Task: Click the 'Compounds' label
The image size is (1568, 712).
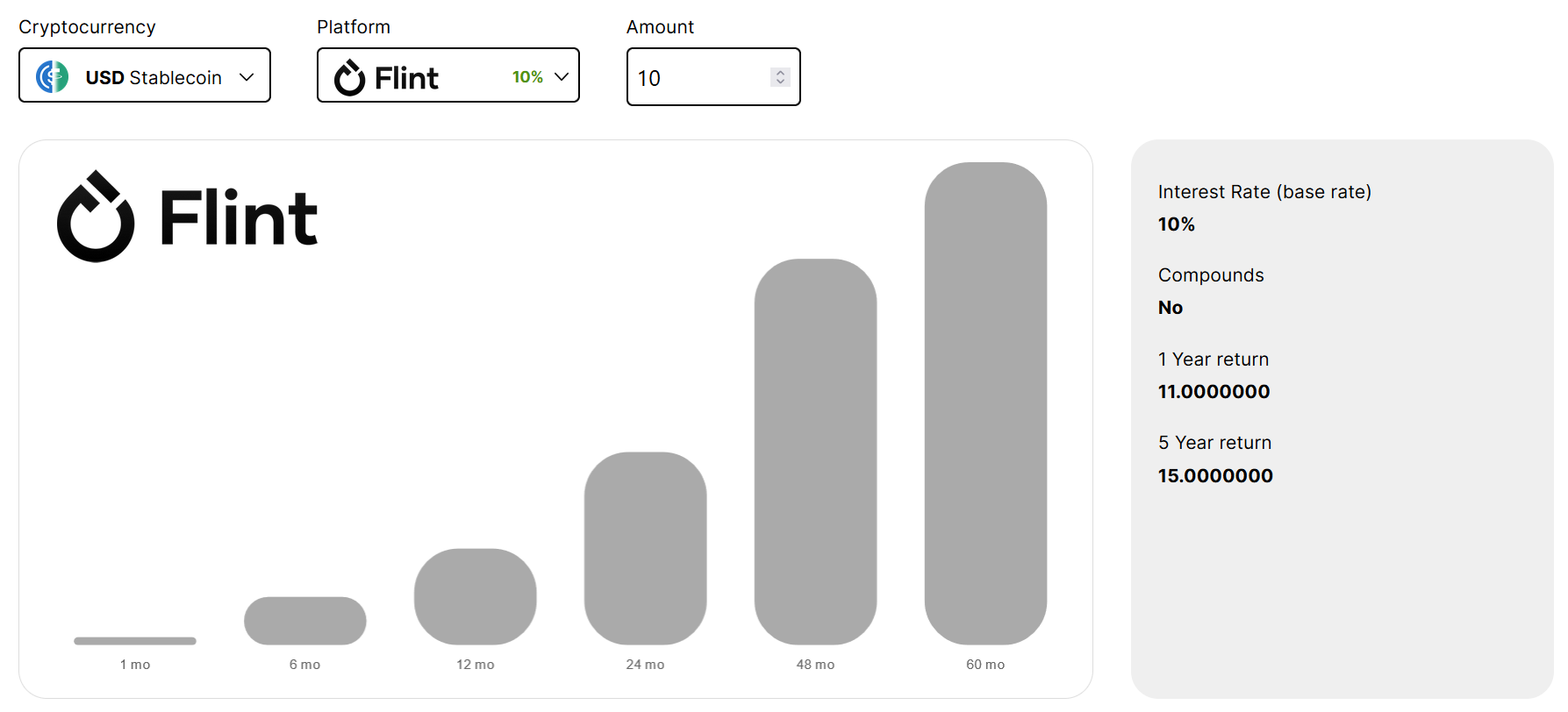Action: pyautogui.click(x=1211, y=275)
